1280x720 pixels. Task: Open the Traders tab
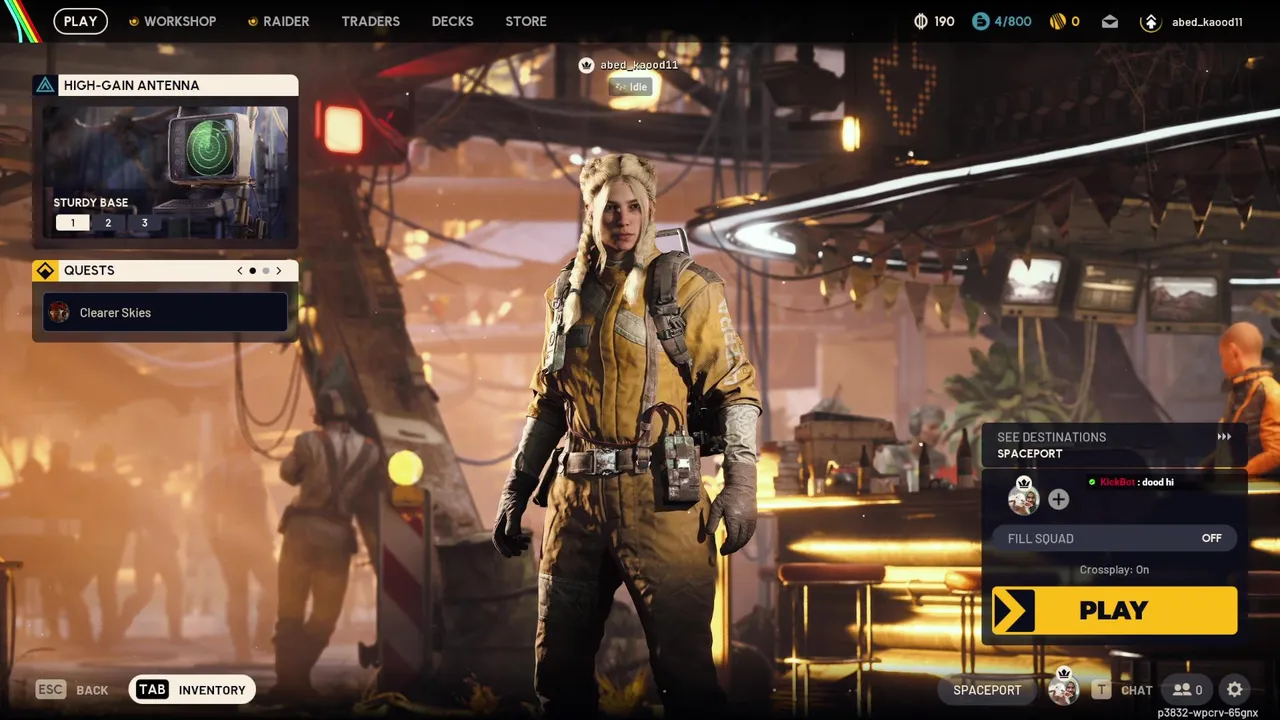pos(371,21)
